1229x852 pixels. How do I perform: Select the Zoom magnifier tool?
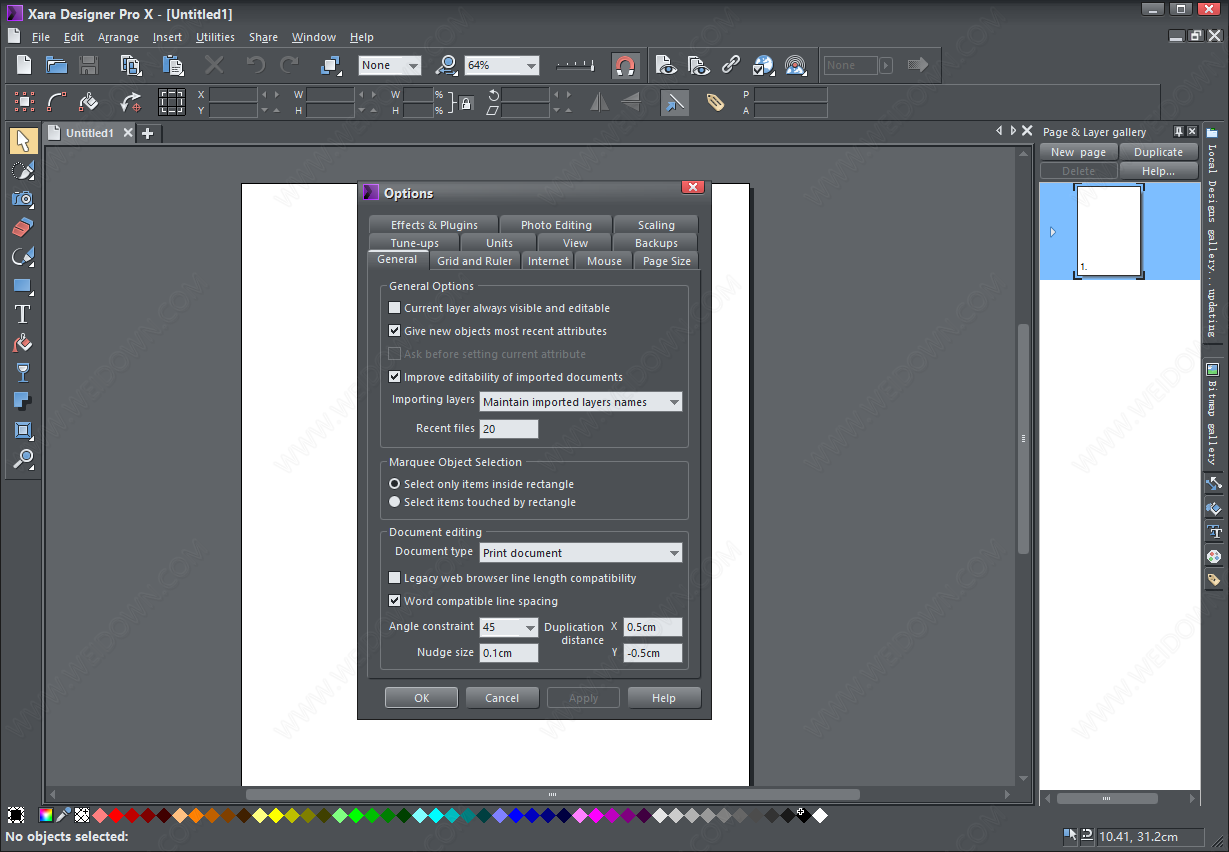tap(23, 459)
